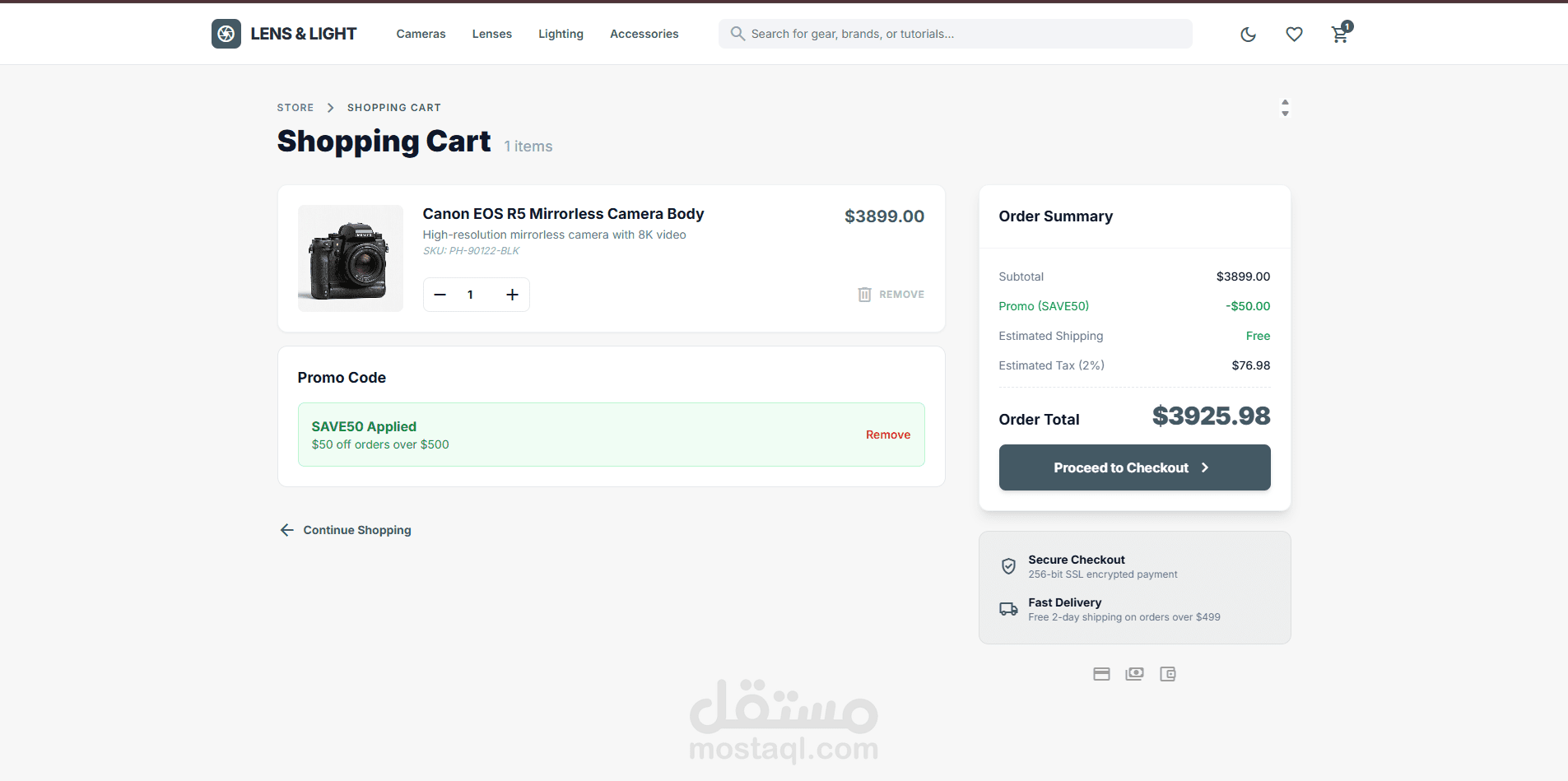Open the wishlist heart icon
The height and width of the screenshot is (781, 1568).
coord(1294,34)
